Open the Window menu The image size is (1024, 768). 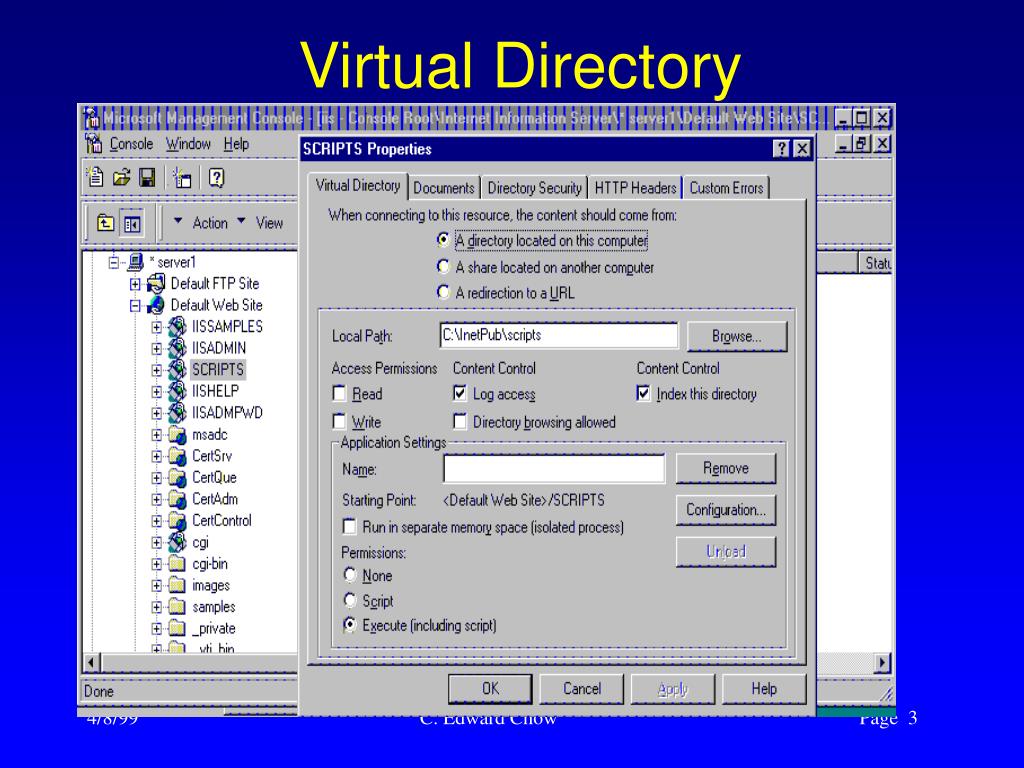coord(188,144)
